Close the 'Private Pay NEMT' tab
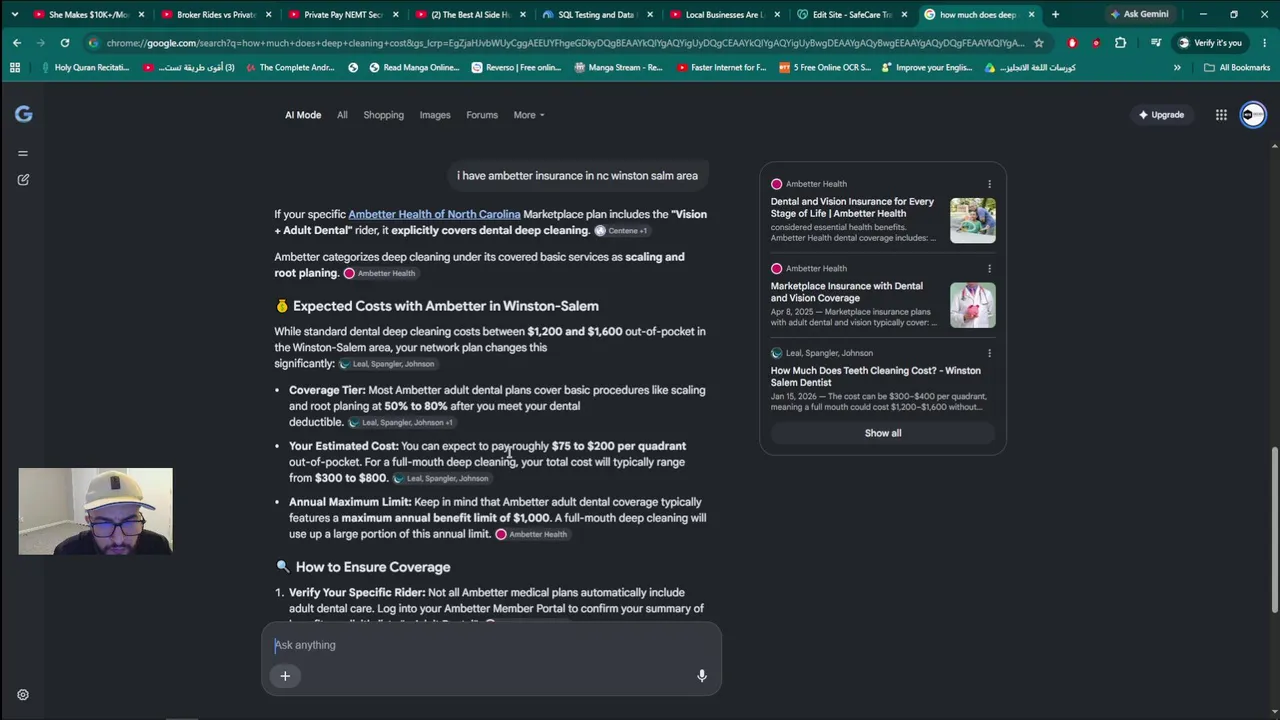 [x=395, y=15]
